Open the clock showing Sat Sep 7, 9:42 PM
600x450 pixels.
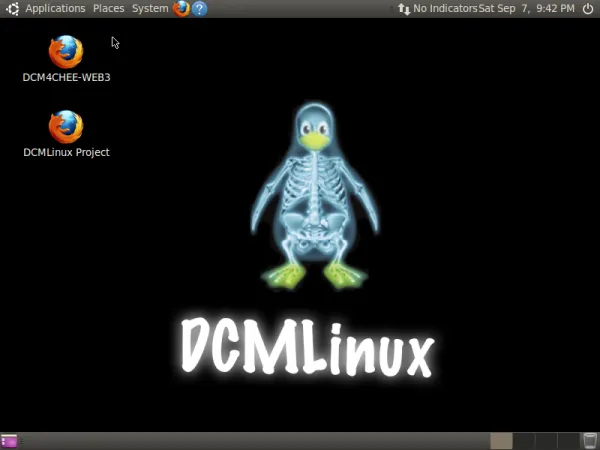coord(527,8)
